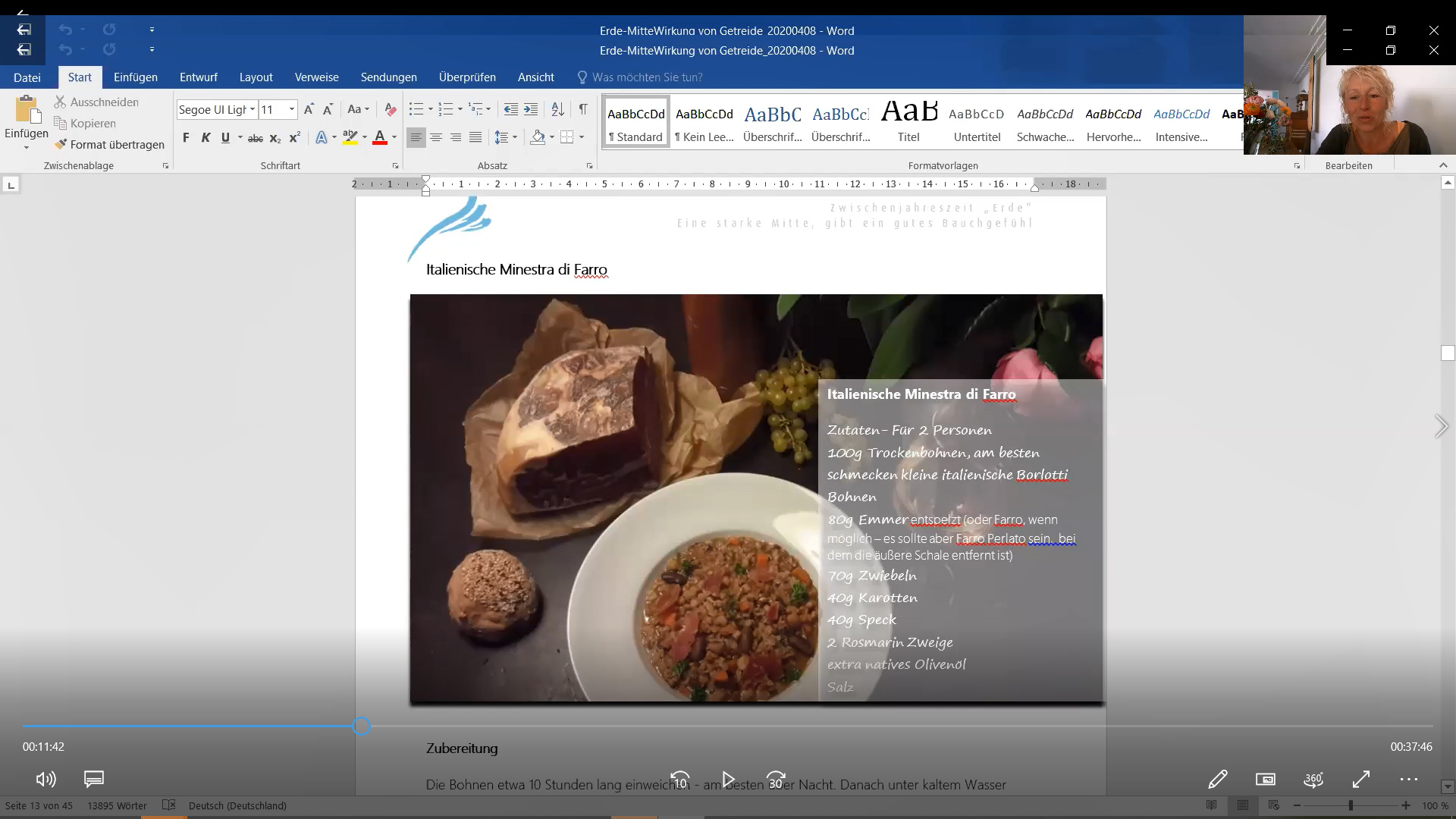Toggle show paragraph marks

pyautogui.click(x=583, y=109)
